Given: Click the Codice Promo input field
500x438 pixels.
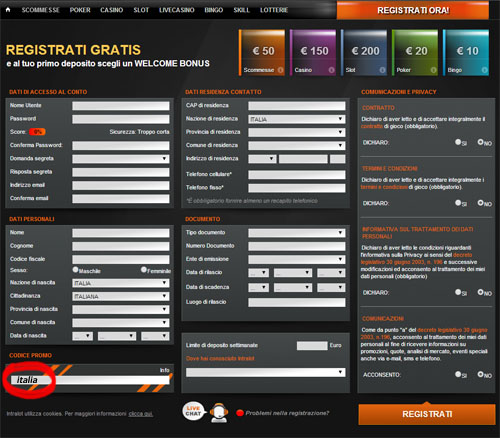Looking at the screenshot, I should 90,380.
